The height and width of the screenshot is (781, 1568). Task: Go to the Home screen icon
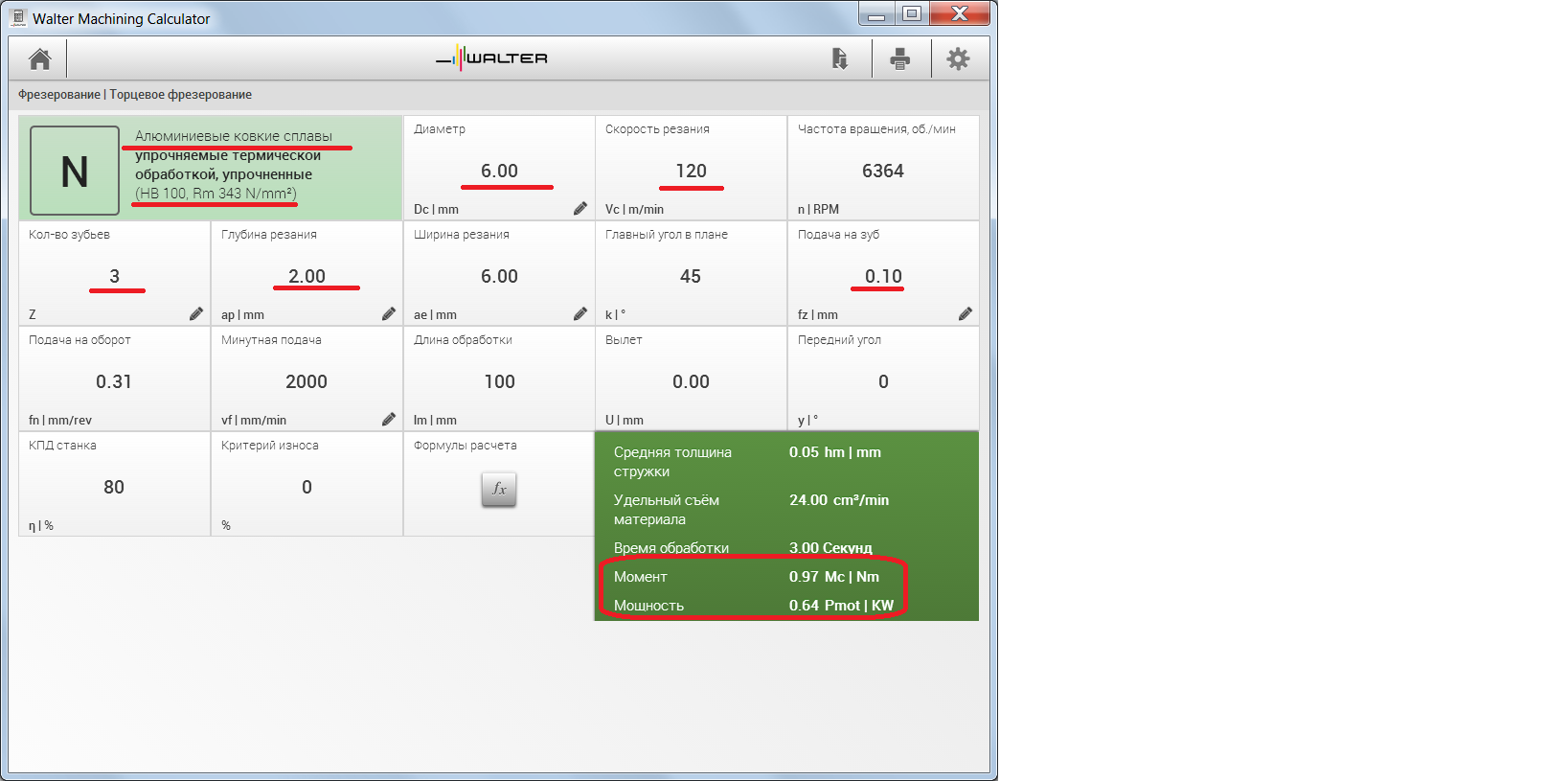click(x=39, y=59)
